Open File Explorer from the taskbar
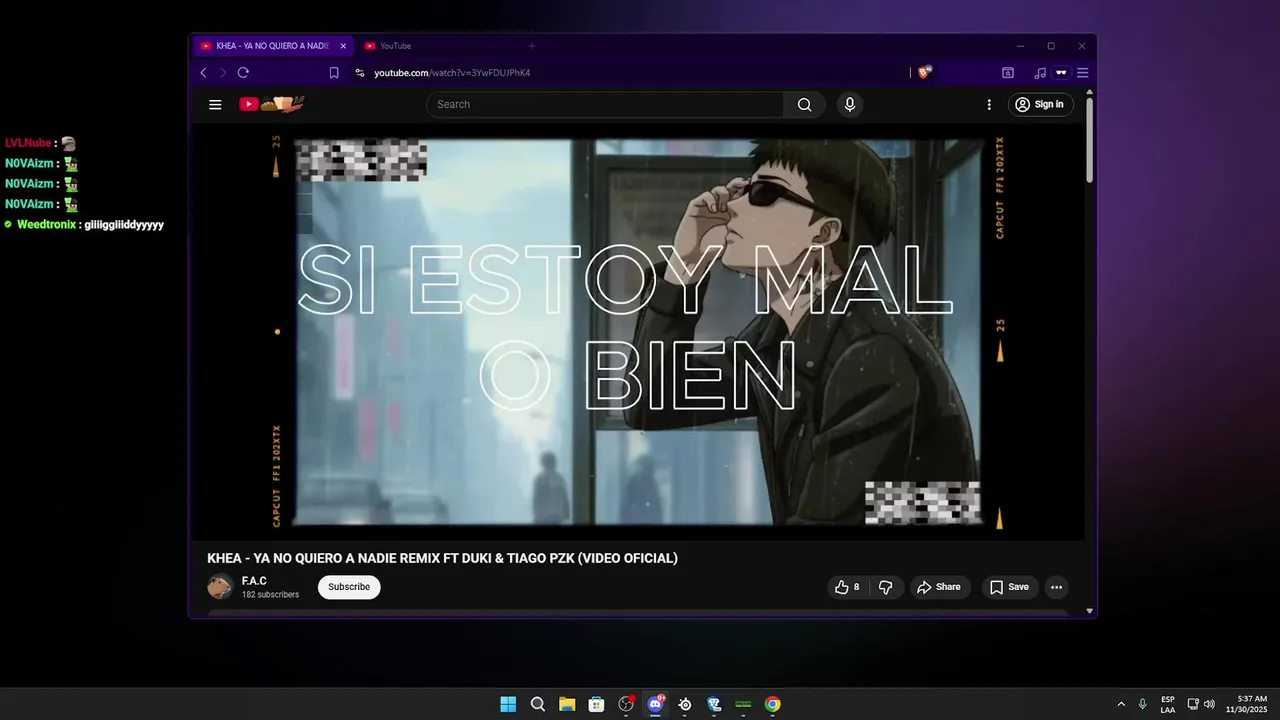This screenshot has width=1280, height=720. coord(567,704)
